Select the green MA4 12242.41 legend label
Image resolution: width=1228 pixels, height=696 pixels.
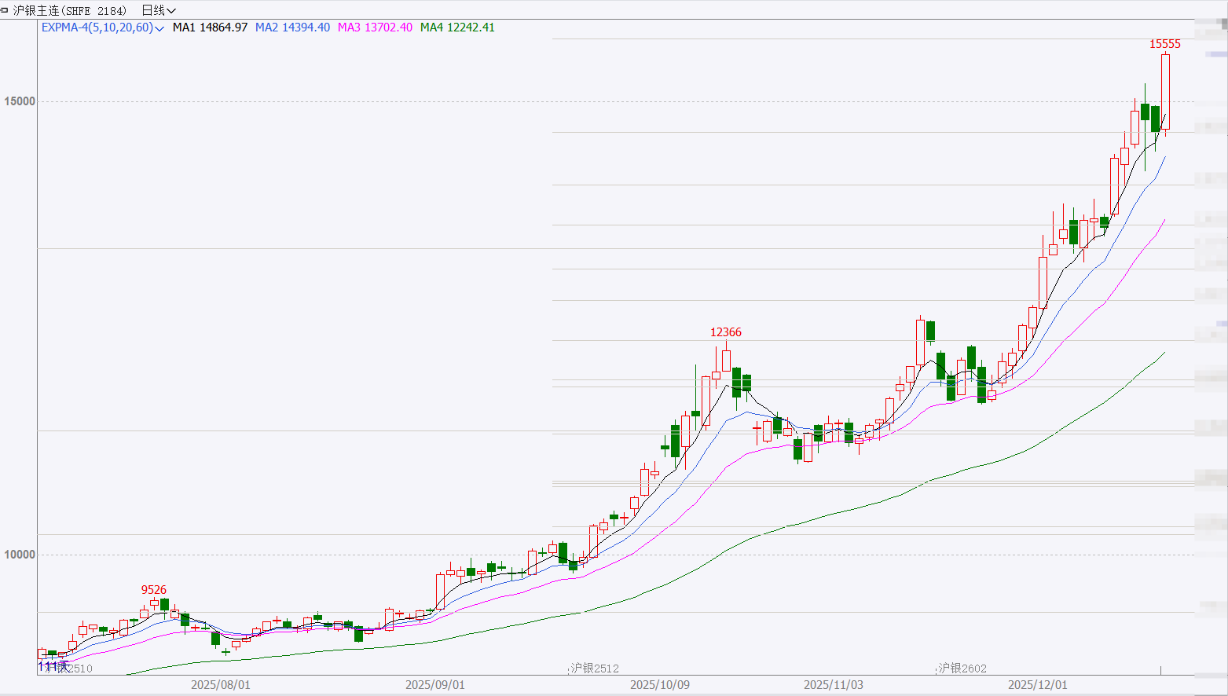[457, 27]
